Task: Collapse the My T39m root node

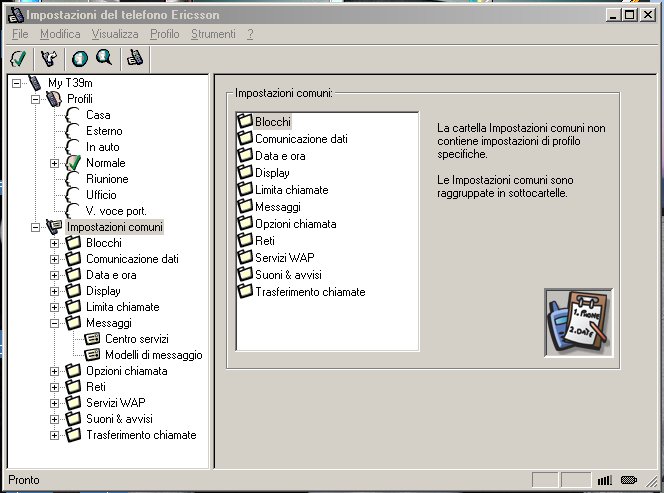Action: [x=16, y=83]
